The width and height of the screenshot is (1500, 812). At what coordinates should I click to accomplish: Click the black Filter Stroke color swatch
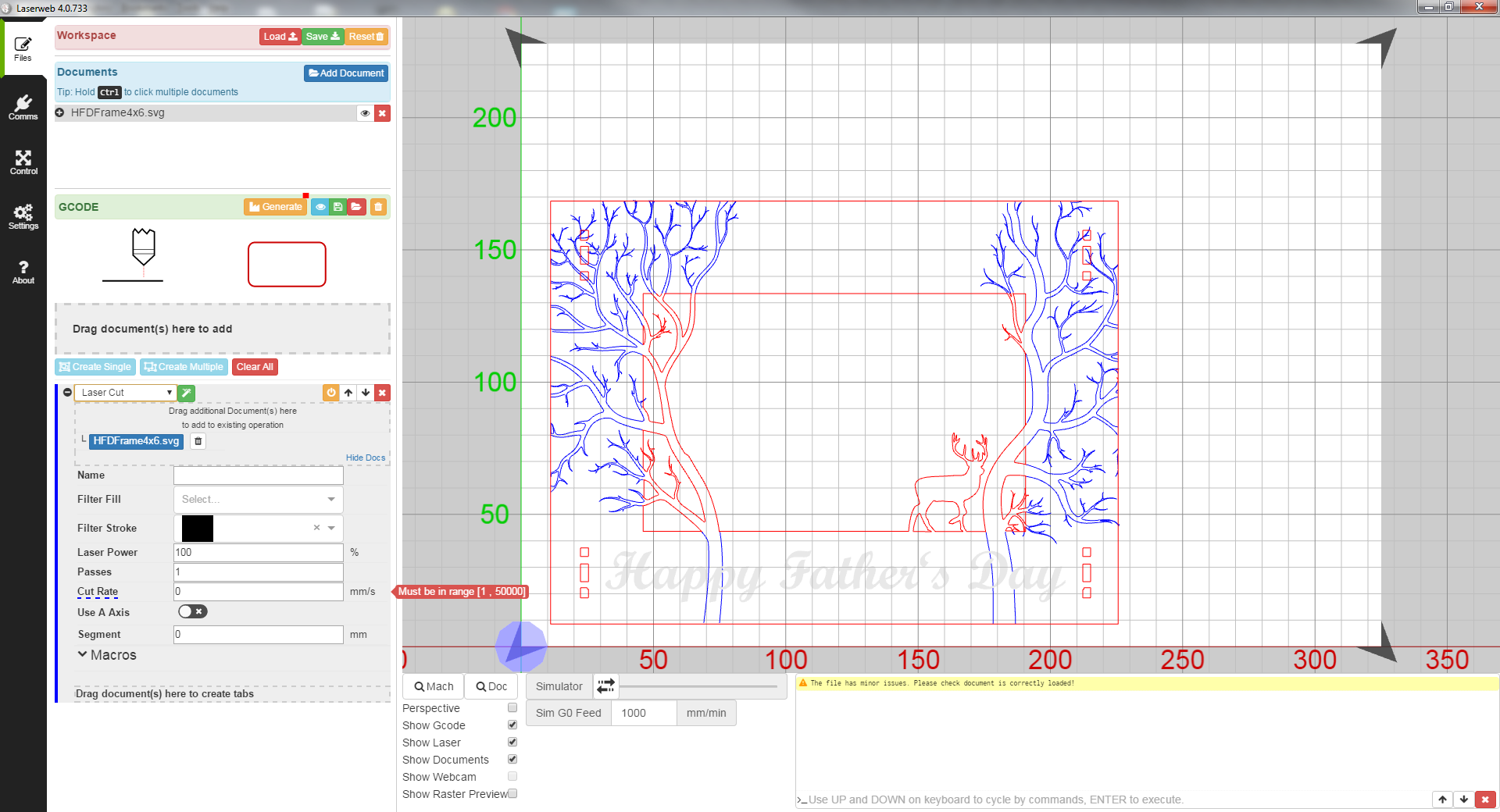(x=198, y=529)
